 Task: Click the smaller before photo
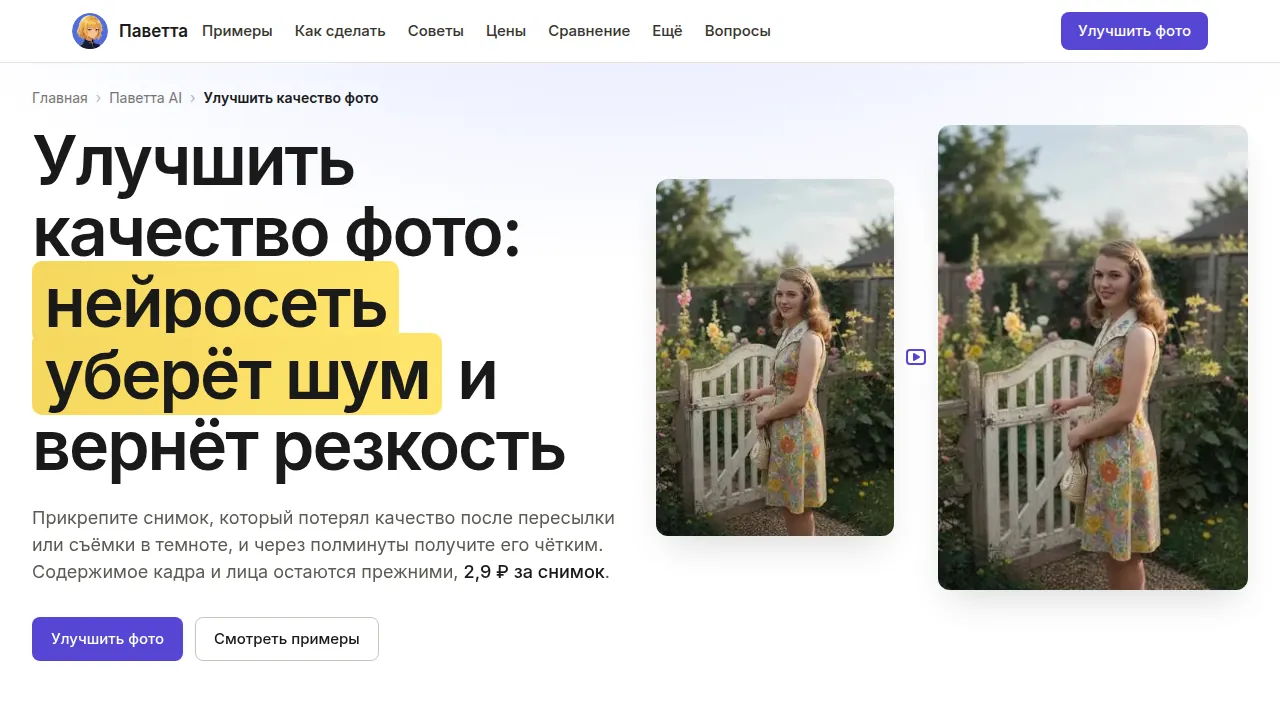[775, 357]
